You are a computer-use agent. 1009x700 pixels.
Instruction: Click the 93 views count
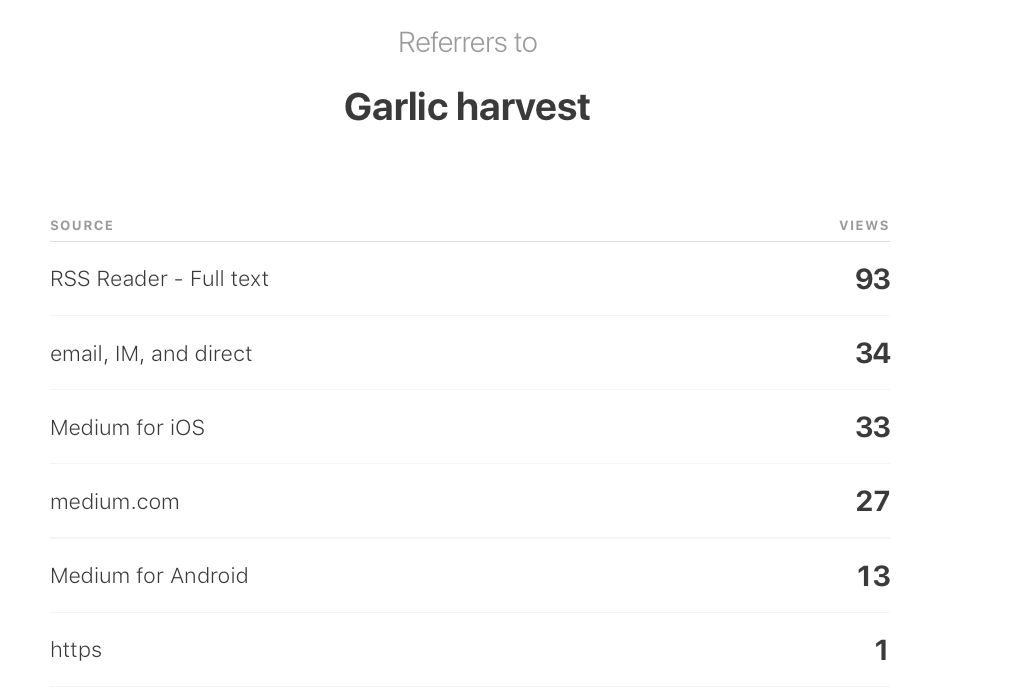click(872, 279)
